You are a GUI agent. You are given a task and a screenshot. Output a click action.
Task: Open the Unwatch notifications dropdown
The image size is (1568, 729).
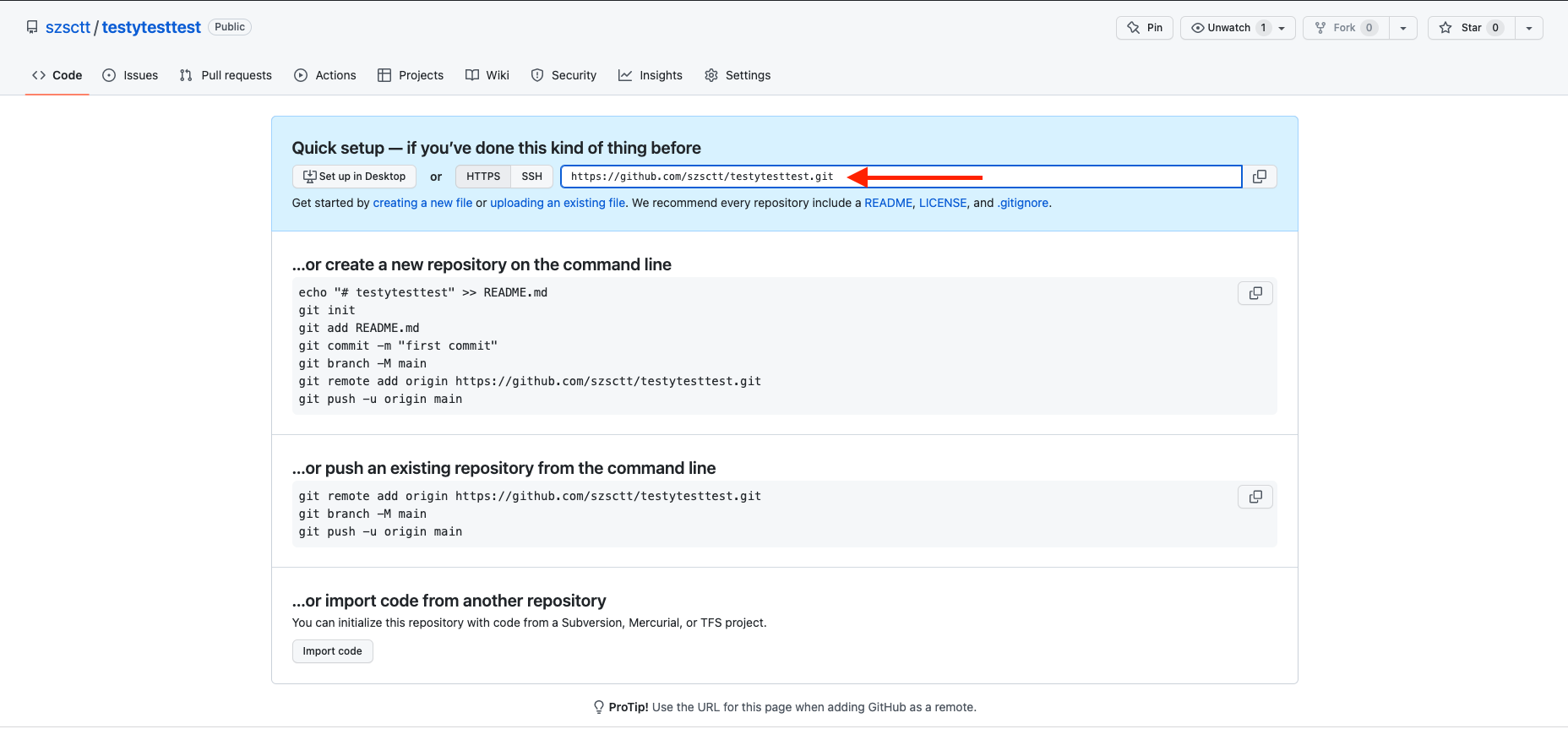[1237, 28]
